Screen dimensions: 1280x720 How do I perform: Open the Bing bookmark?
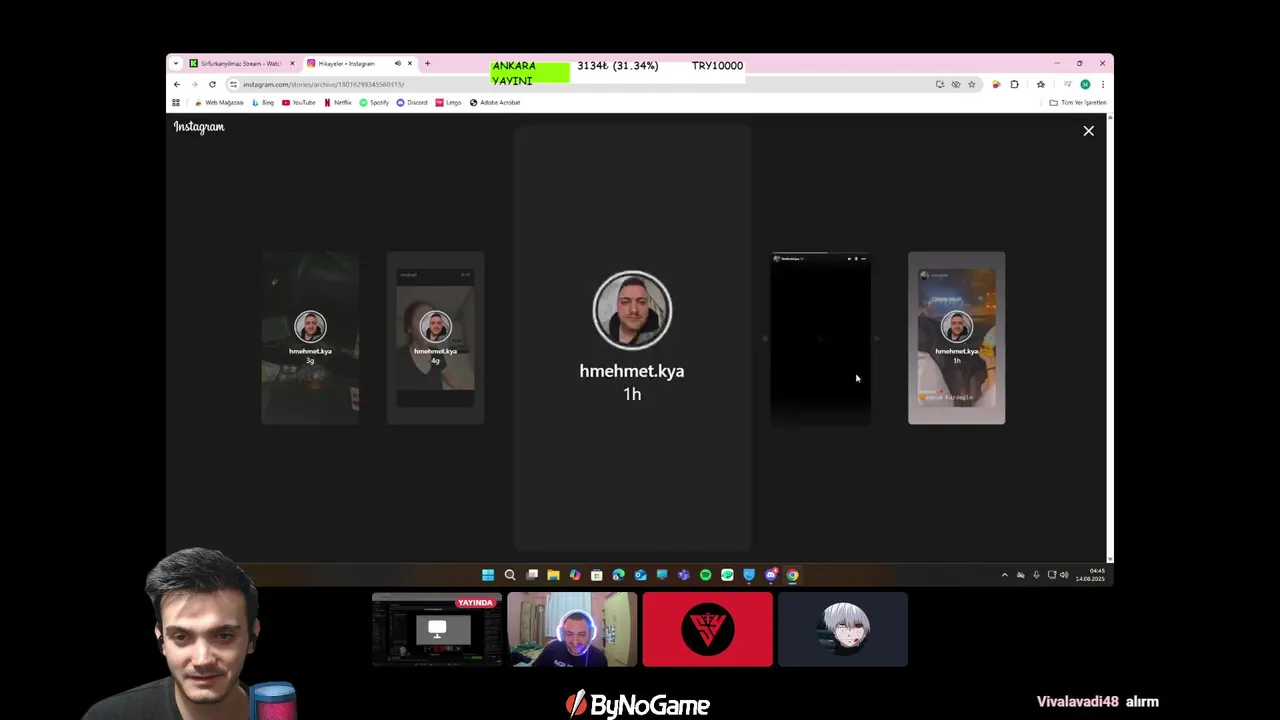[x=263, y=102]
